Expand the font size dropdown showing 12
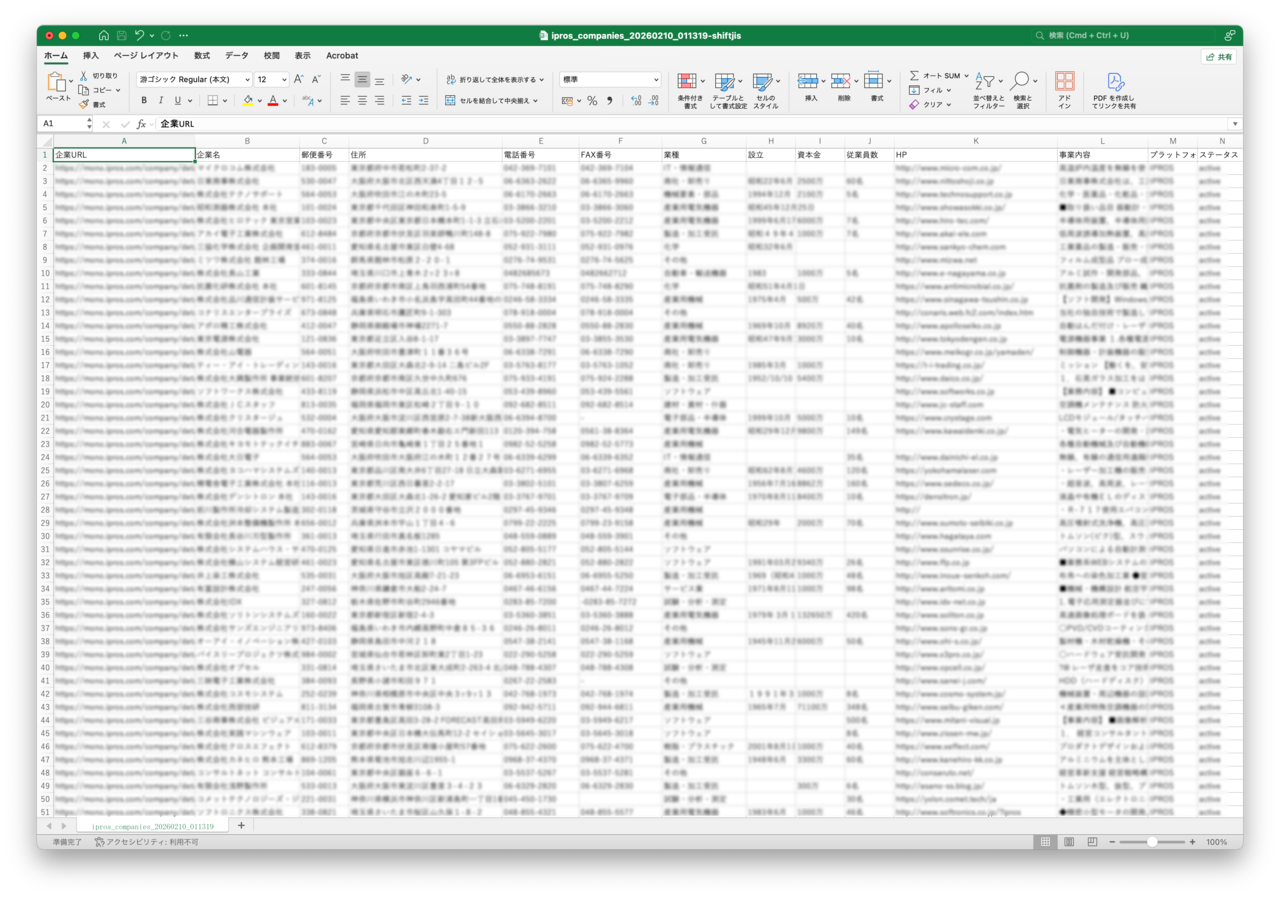Image resolution: width=1280 pixels, height=898 pixels. coord(284,79)
